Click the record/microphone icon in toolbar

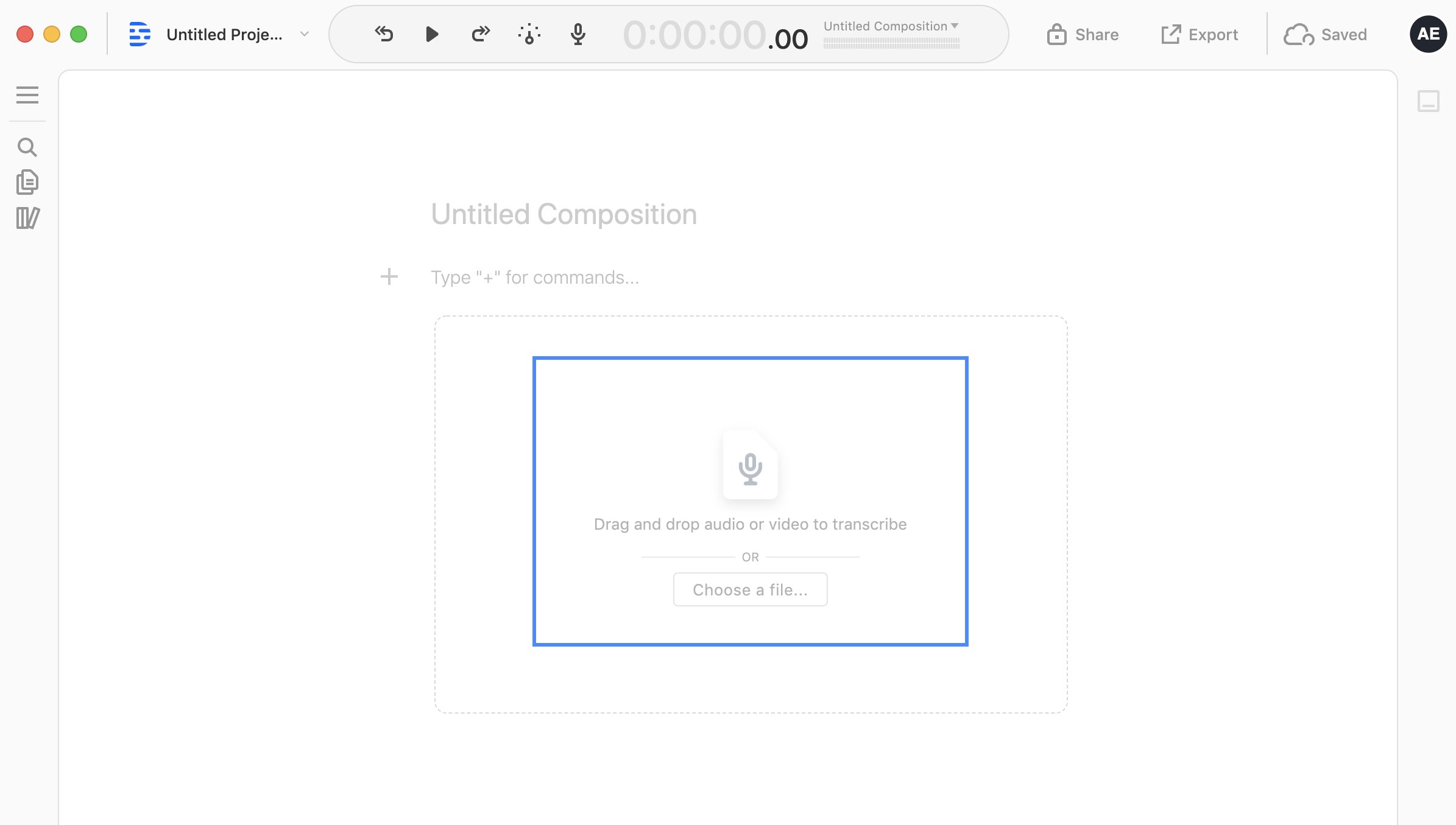tap(578, 34)
